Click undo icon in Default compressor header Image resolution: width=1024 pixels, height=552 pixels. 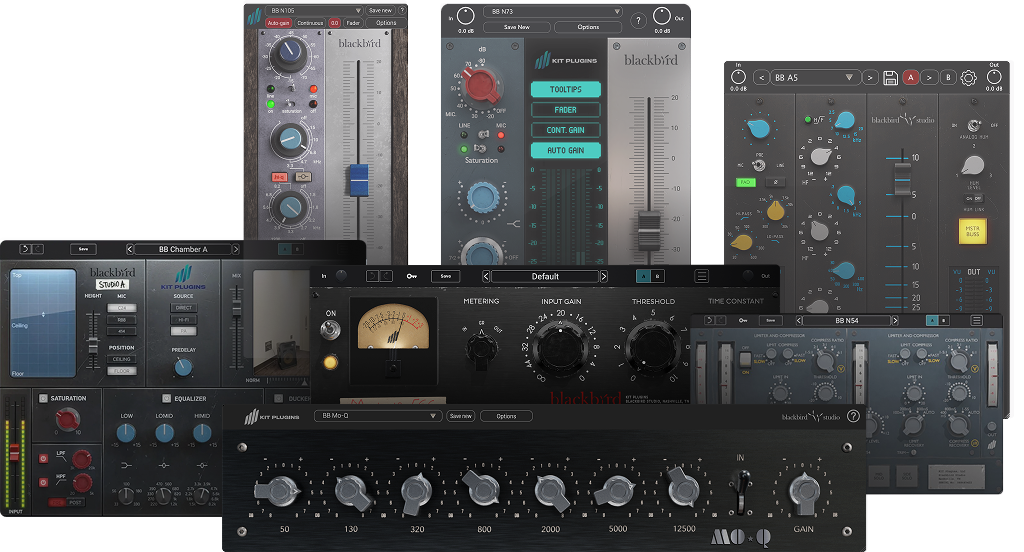pos(372,276)
